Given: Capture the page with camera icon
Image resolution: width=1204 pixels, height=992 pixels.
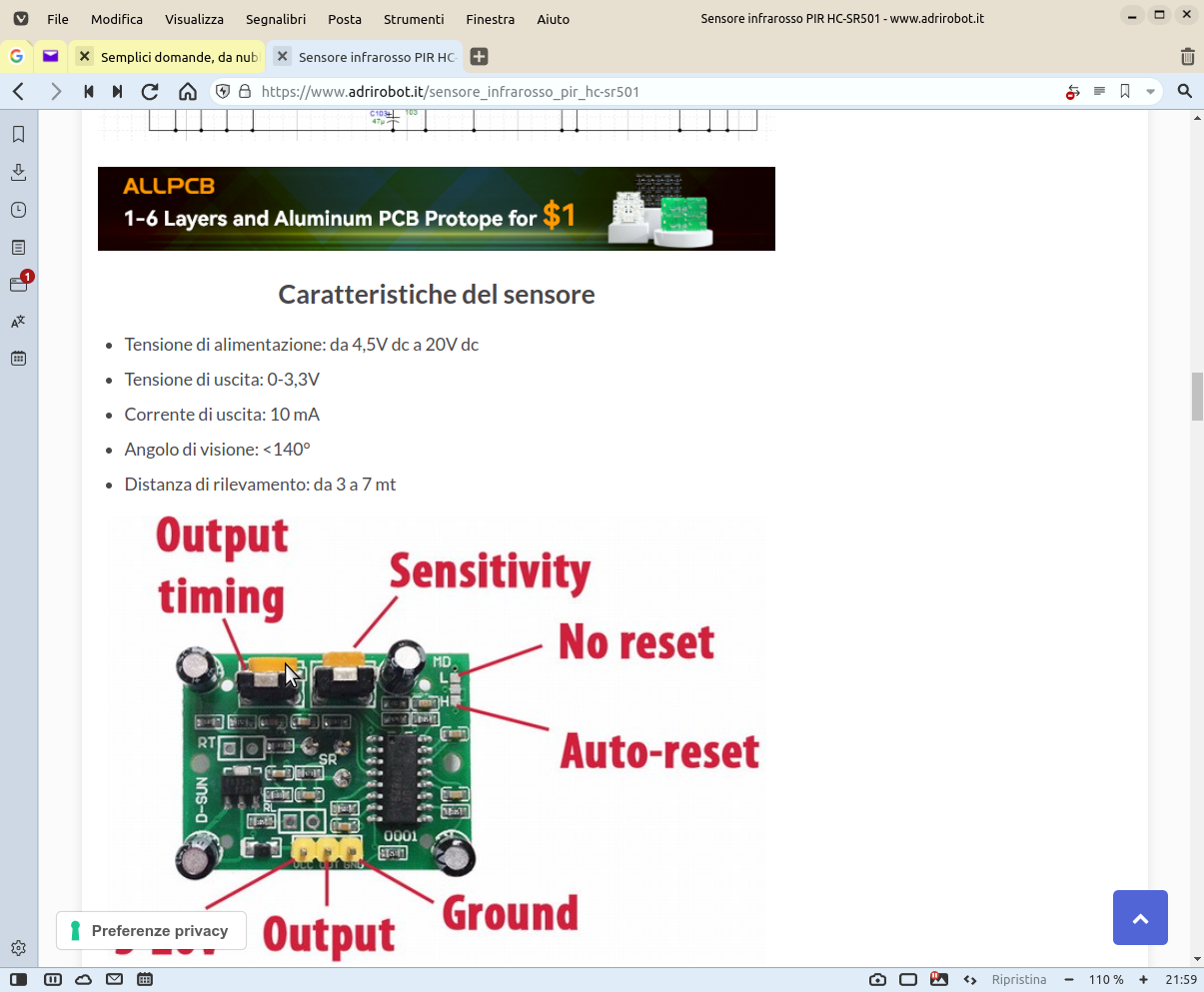Looking at the screenshot, I should (877, 980).
